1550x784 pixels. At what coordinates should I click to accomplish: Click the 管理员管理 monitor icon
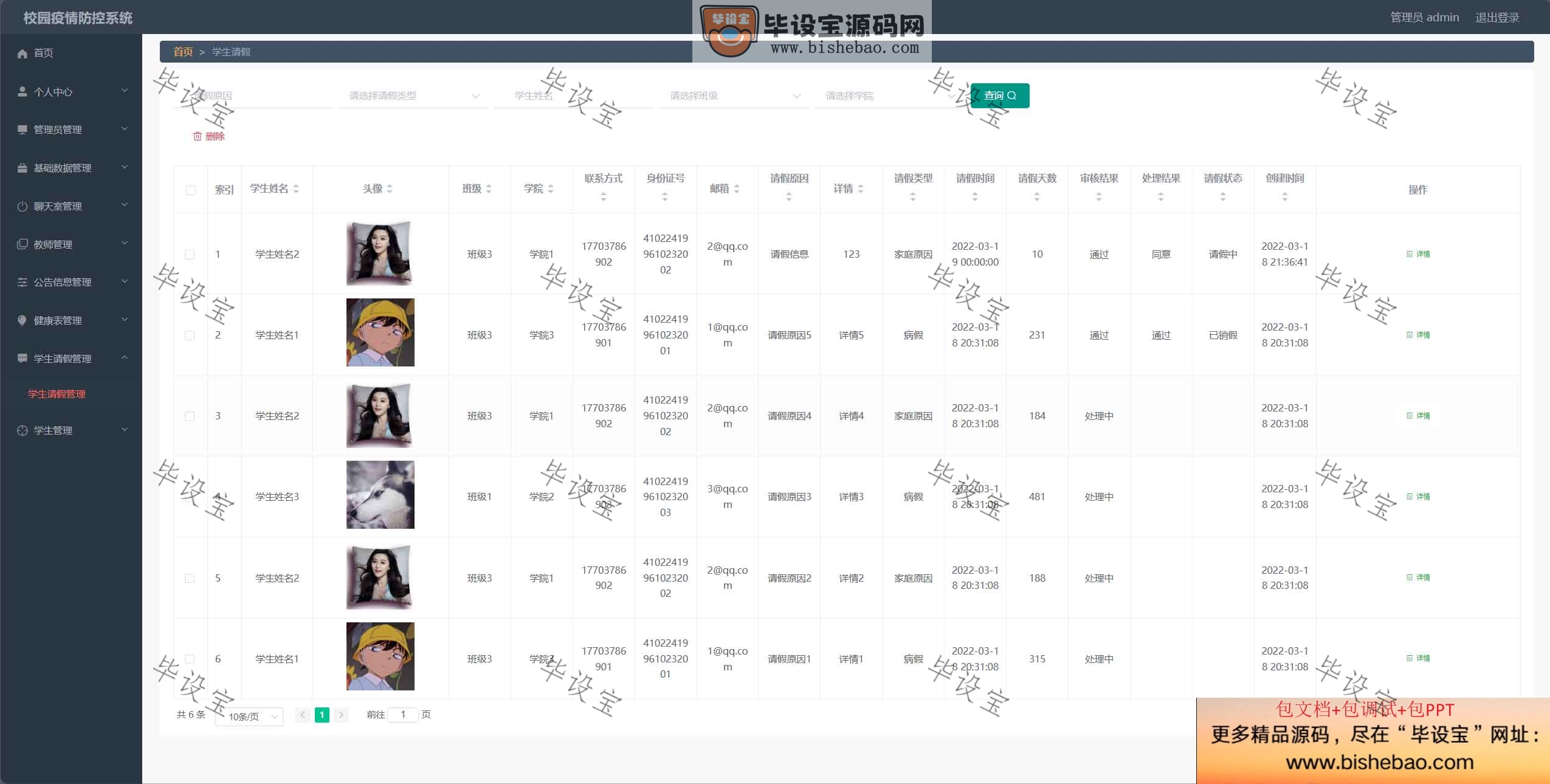[22, 129]
